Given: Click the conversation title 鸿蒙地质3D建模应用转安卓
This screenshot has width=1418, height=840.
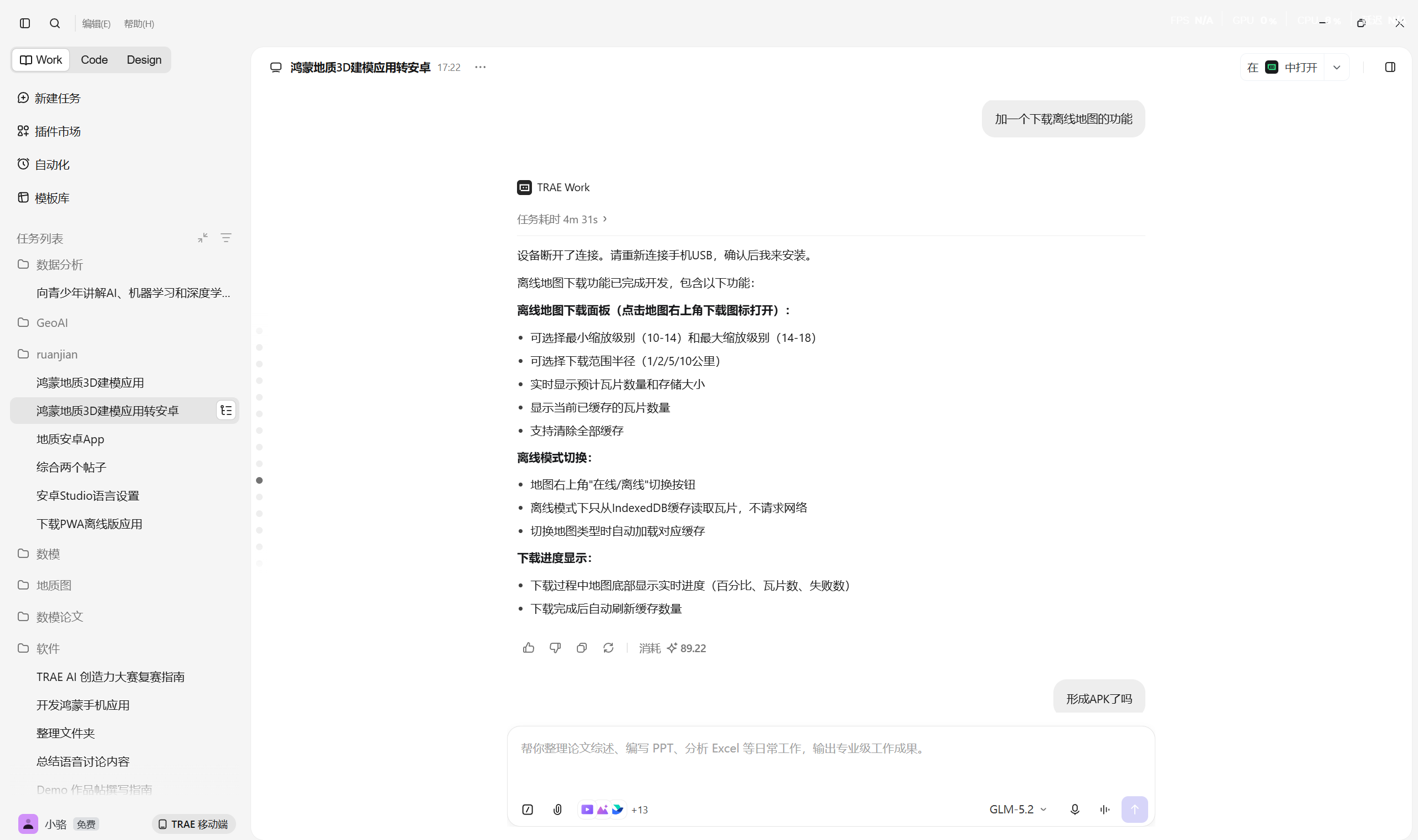Looking at the screenshot, I should (360, 68).
